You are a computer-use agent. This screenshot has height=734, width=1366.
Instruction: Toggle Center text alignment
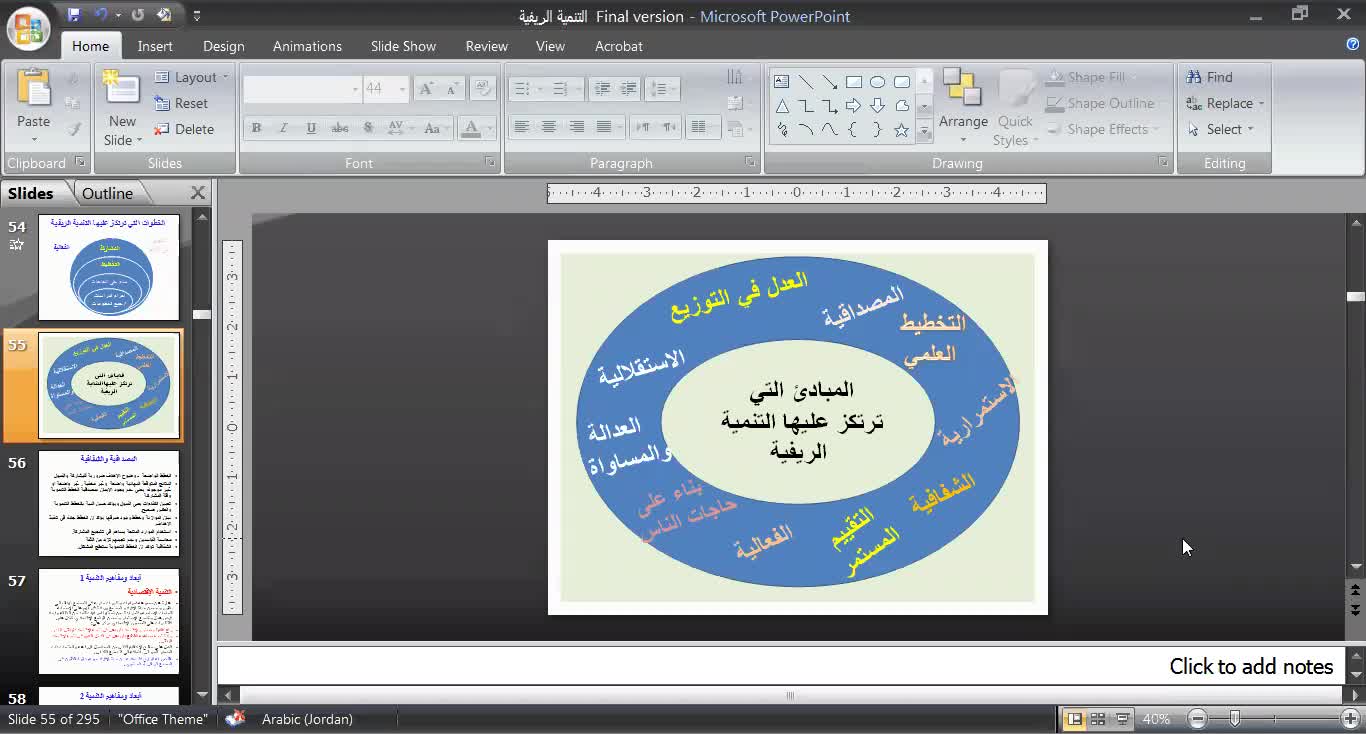coord(548,127)
